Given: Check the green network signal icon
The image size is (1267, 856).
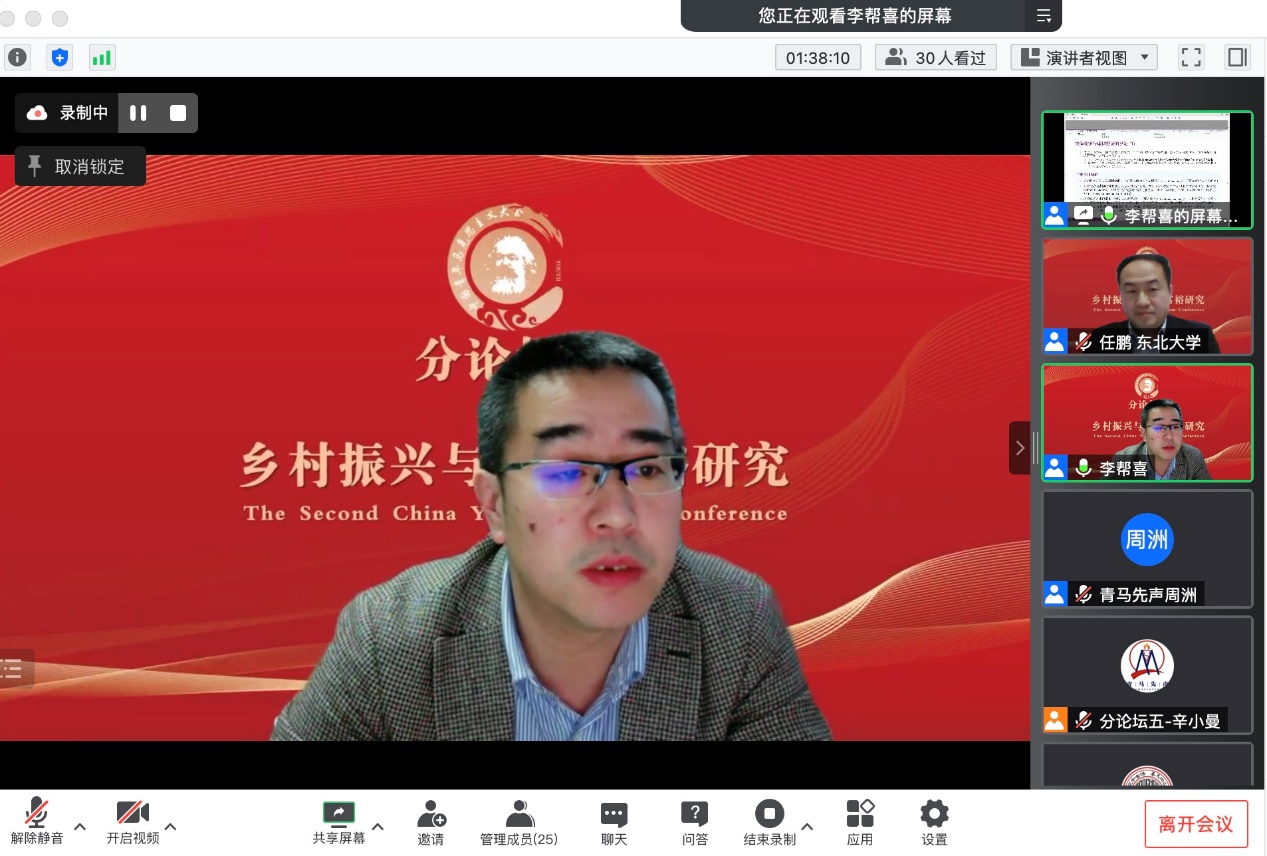Looking at the screenshot, I should tap(102, 57).
